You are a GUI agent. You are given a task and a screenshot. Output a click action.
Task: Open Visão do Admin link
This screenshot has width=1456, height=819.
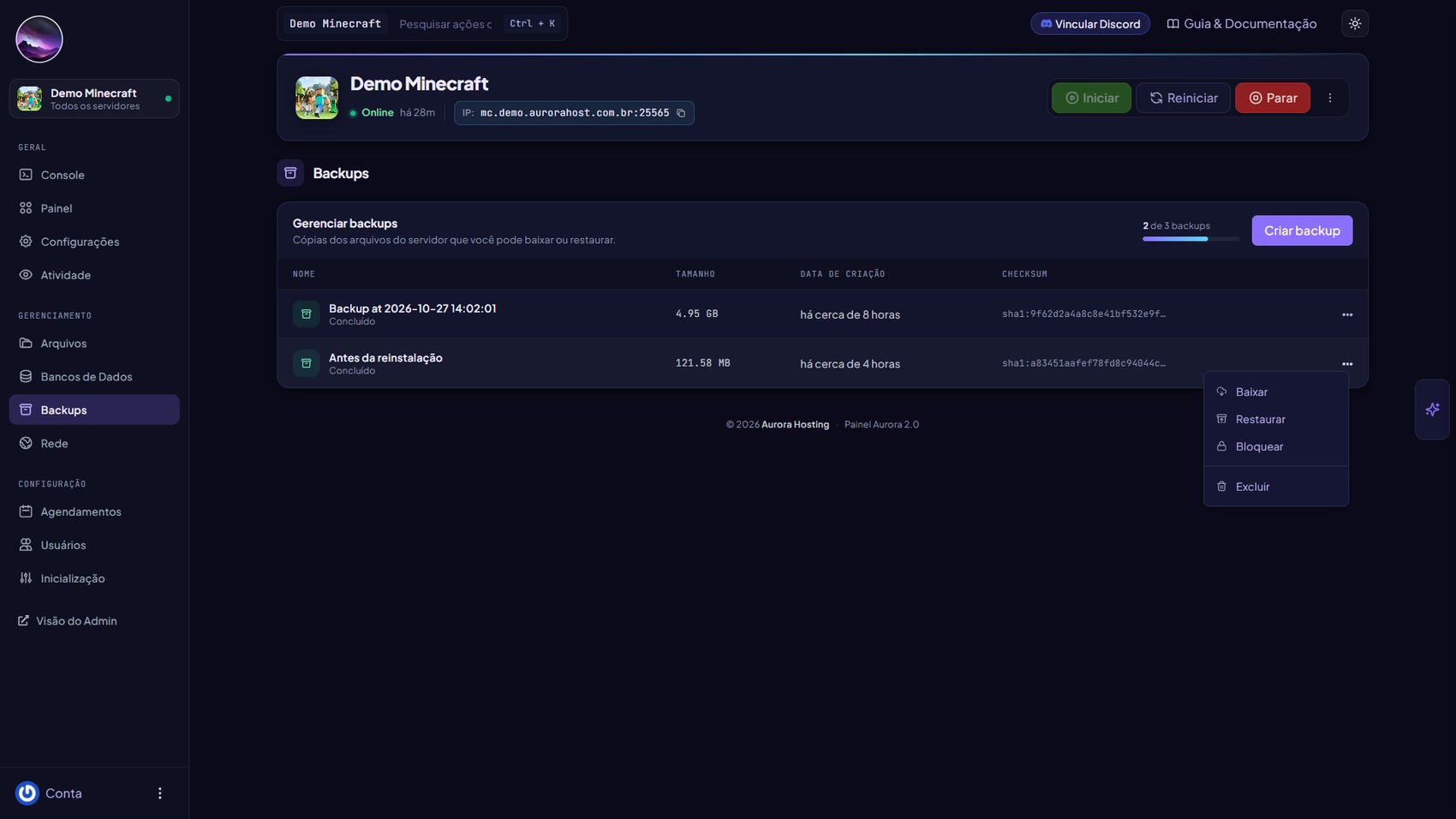click(x=68, y=621)
